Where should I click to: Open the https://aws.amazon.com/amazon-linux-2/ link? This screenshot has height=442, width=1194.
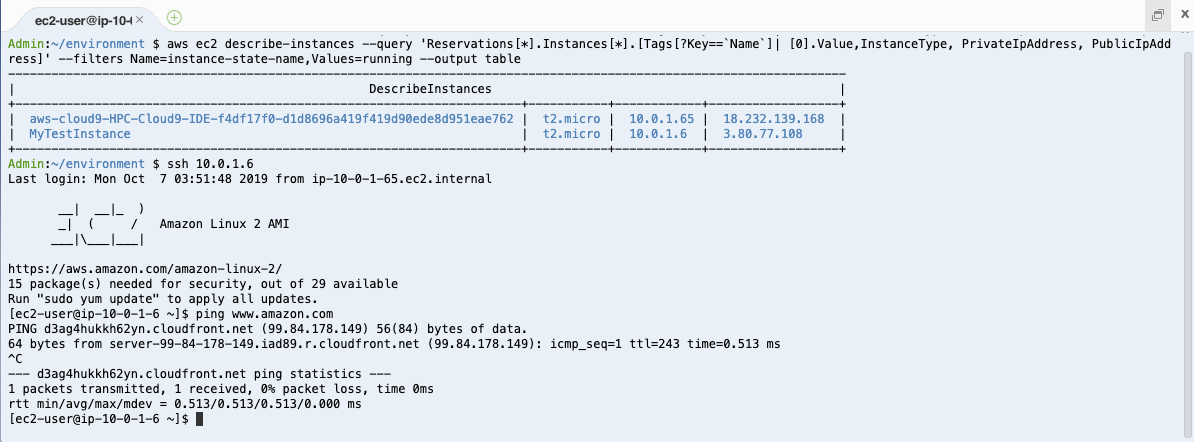145,269
